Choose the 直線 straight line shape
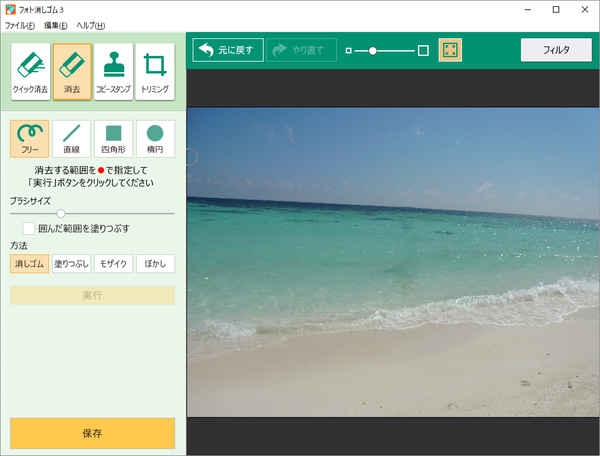This screenshot has width=600, height=456. point(72,139)
